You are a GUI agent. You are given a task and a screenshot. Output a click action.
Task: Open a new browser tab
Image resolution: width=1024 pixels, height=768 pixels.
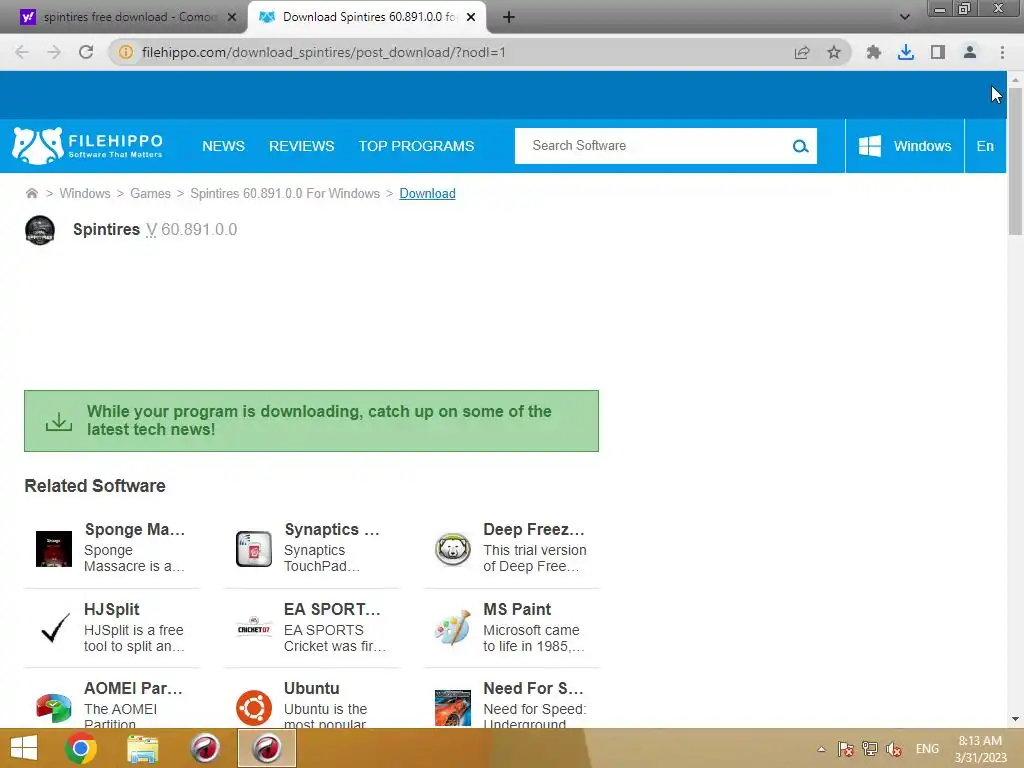[x=509, y=17]
